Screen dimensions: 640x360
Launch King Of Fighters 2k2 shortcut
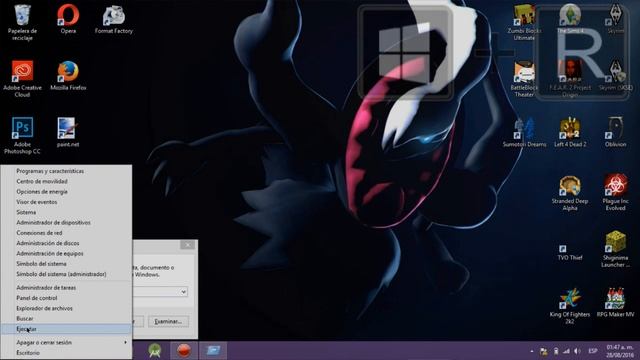pyautogui.click(x=570, y=306)
